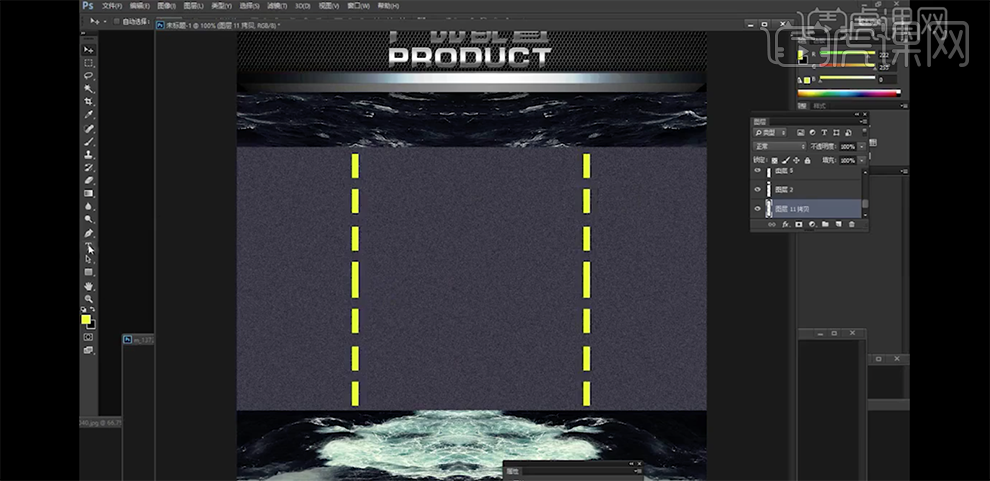The width and height of the screenshot is (990, 481).
Task: Open the fill slider dropdown arrow
Action: [x=861, y=160]
